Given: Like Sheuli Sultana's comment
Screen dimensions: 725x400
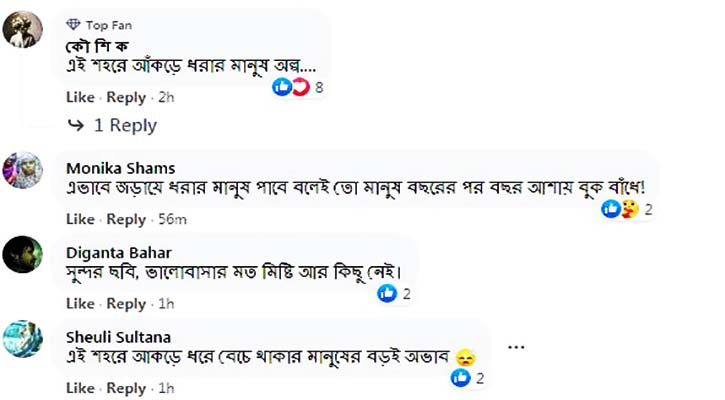Looking at the screenshot, I should [80, 388].
